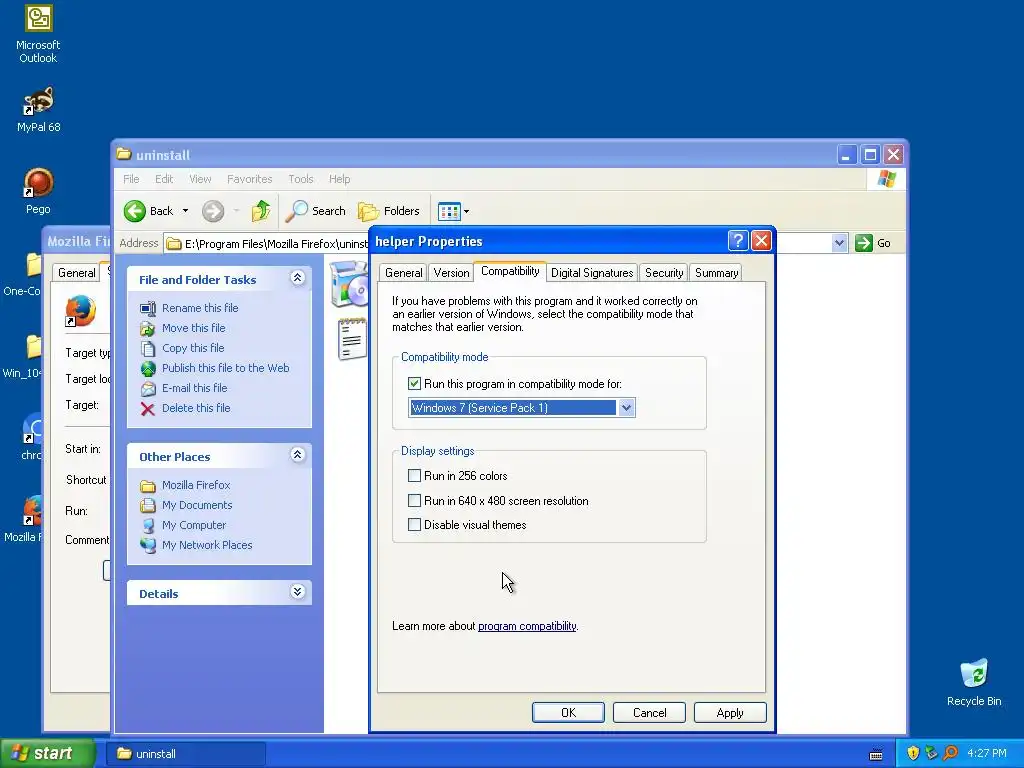Switch to the Version tab
The height and width of the screenshot is (768, 1024).
451,272
